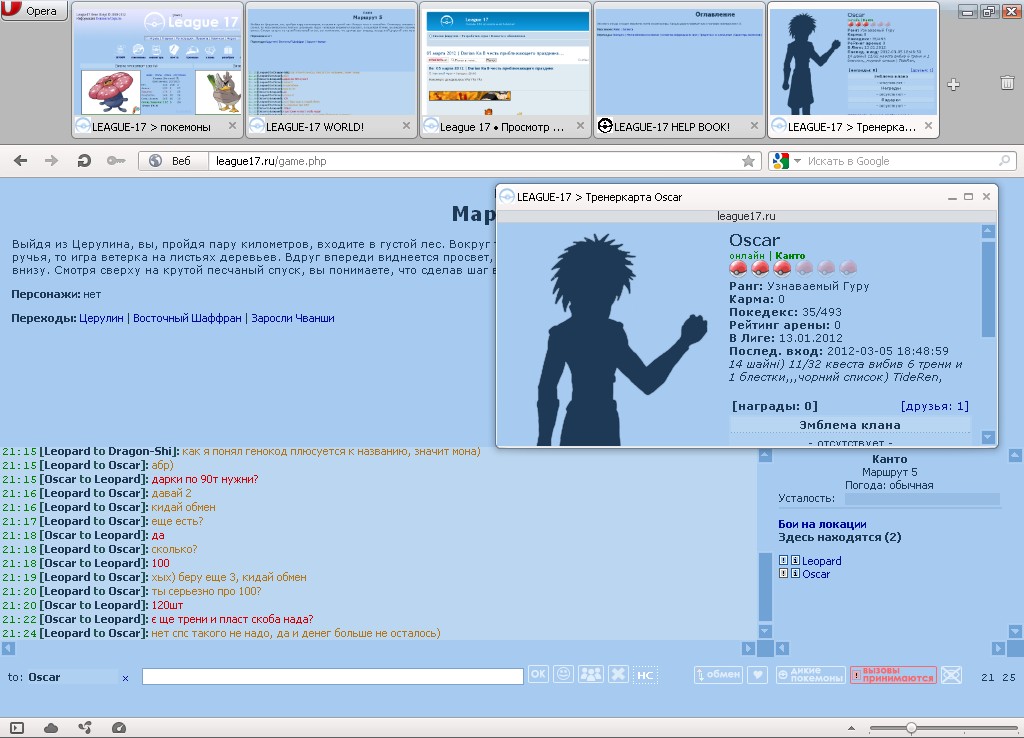Switch to LEAGUE-17 > Тренерка tab
The height and width of the screenshot is (738, 1024).
(x=854, y=70)
